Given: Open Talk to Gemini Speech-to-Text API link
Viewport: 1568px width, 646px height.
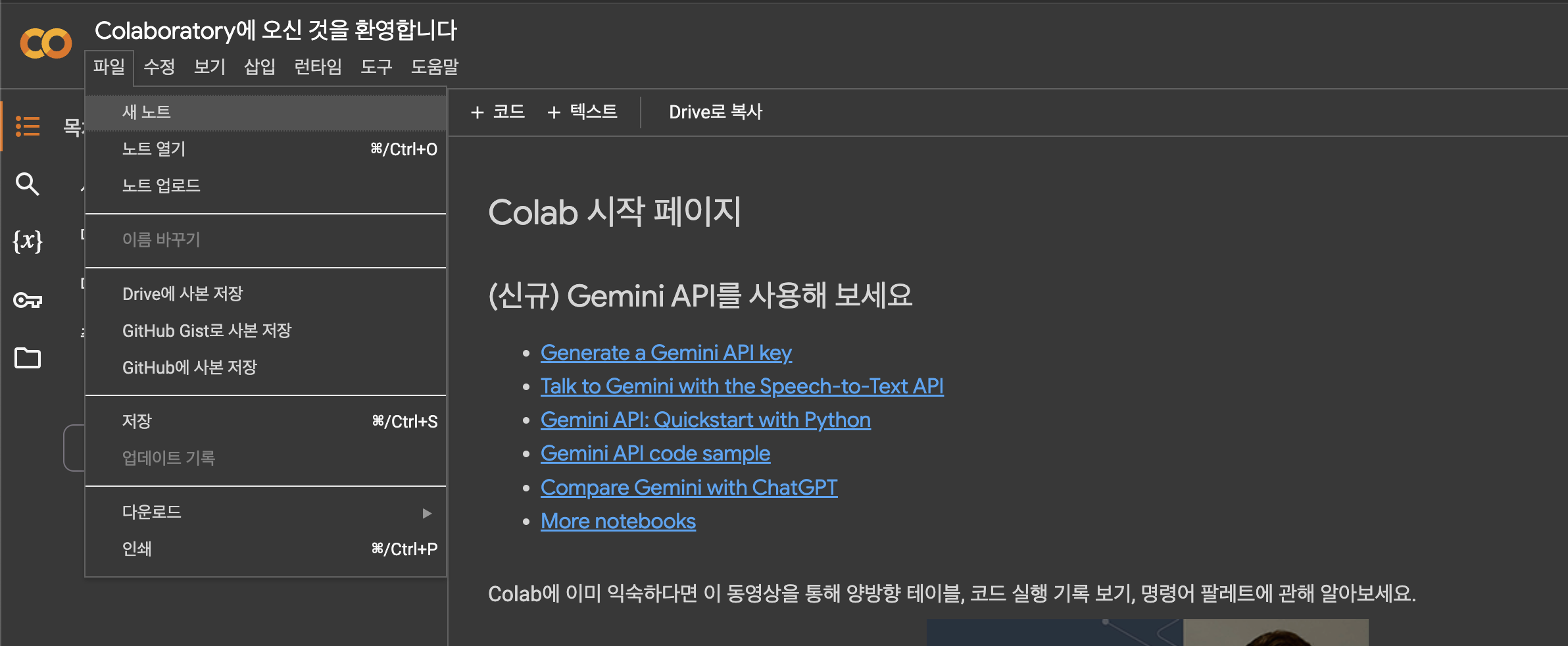Looking at the screenshot, I should coord(742,386).
